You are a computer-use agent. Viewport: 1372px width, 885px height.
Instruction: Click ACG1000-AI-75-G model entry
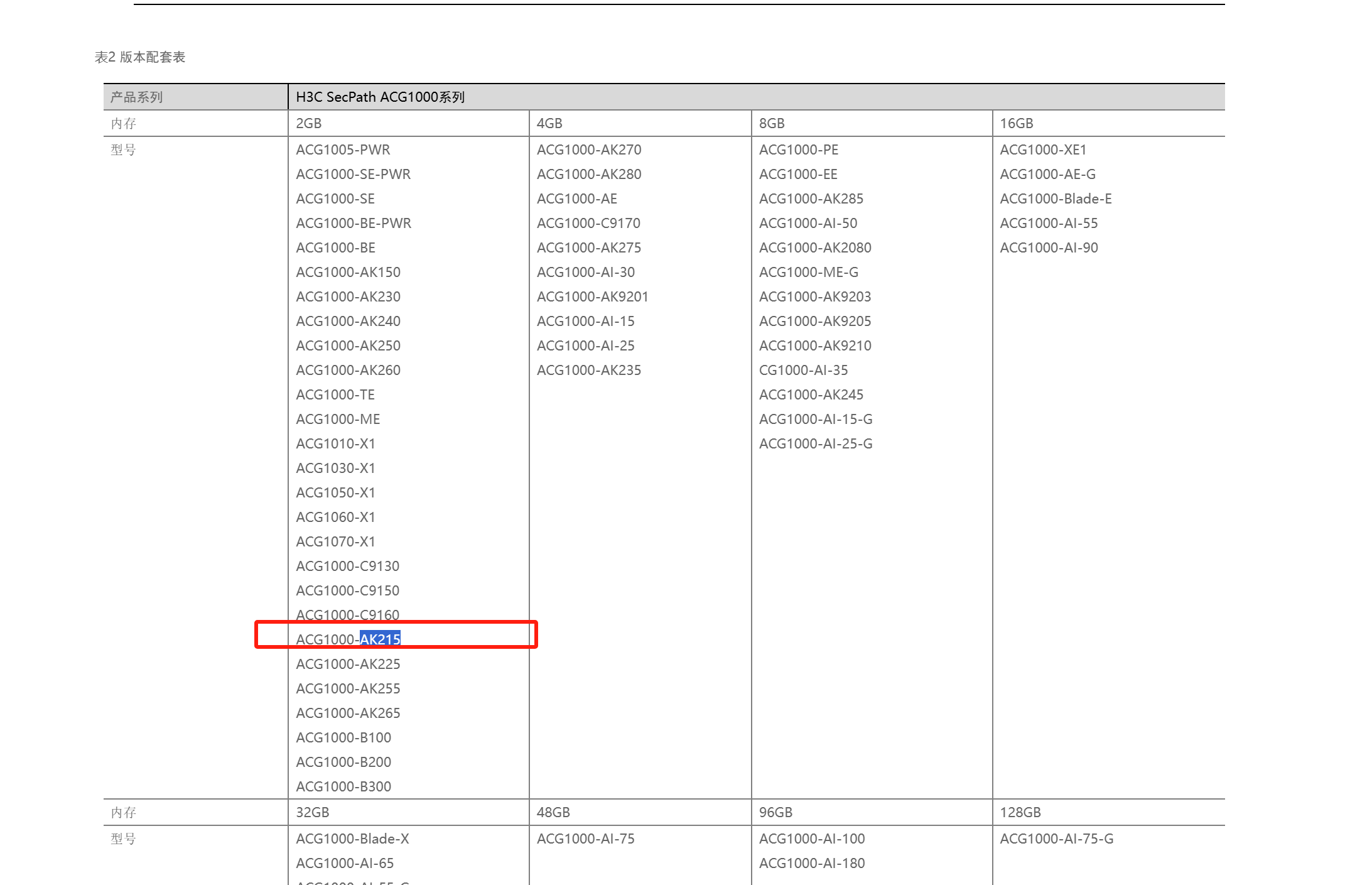coord(1056,839)
